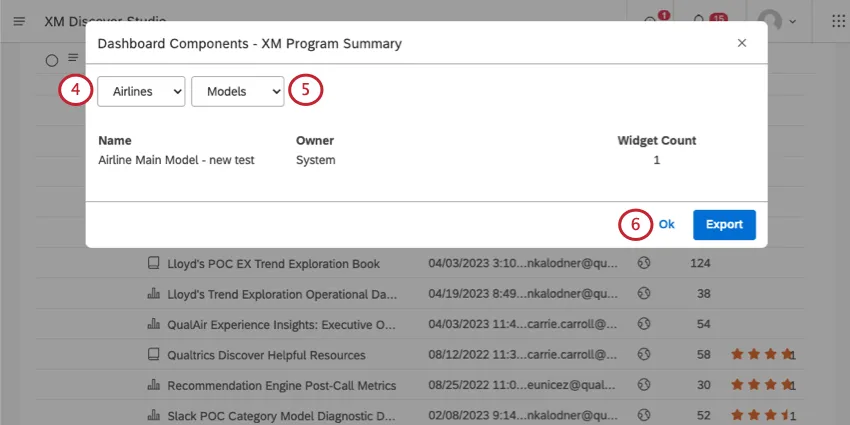Open Recommendation Engine Post-Call Metrics dashboard

pos(281,385)
